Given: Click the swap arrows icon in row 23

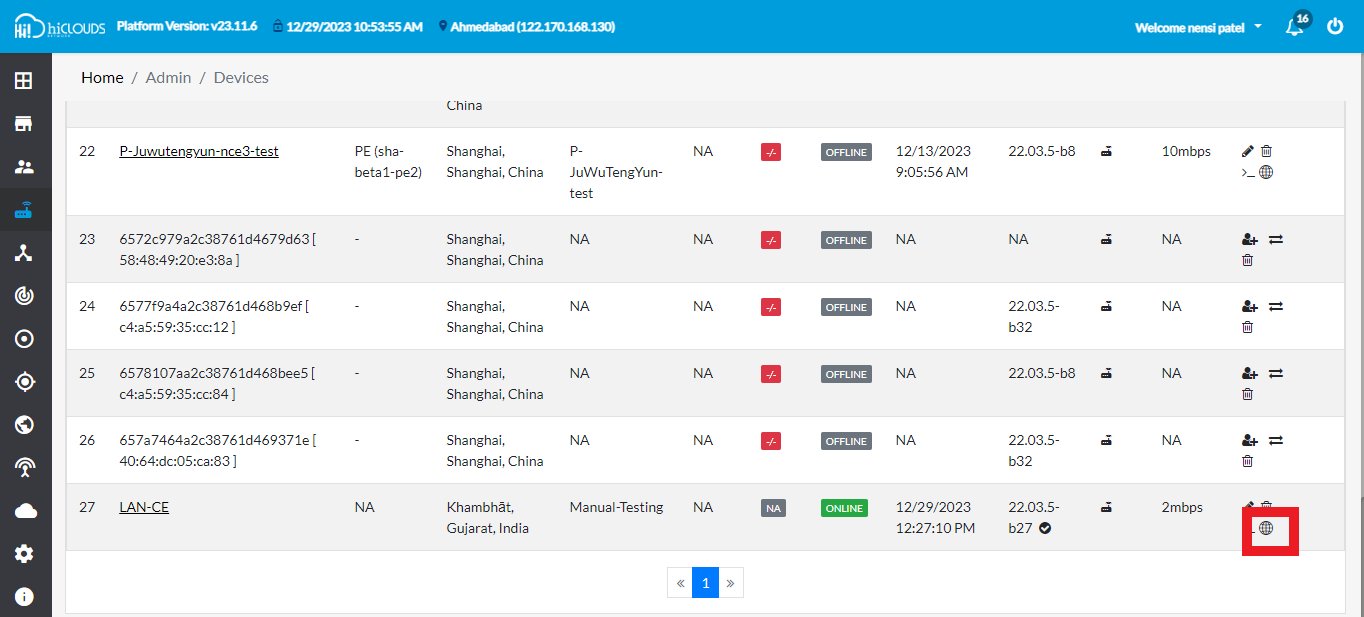Looking at the screenshot, I should [x=1276, y=239].
